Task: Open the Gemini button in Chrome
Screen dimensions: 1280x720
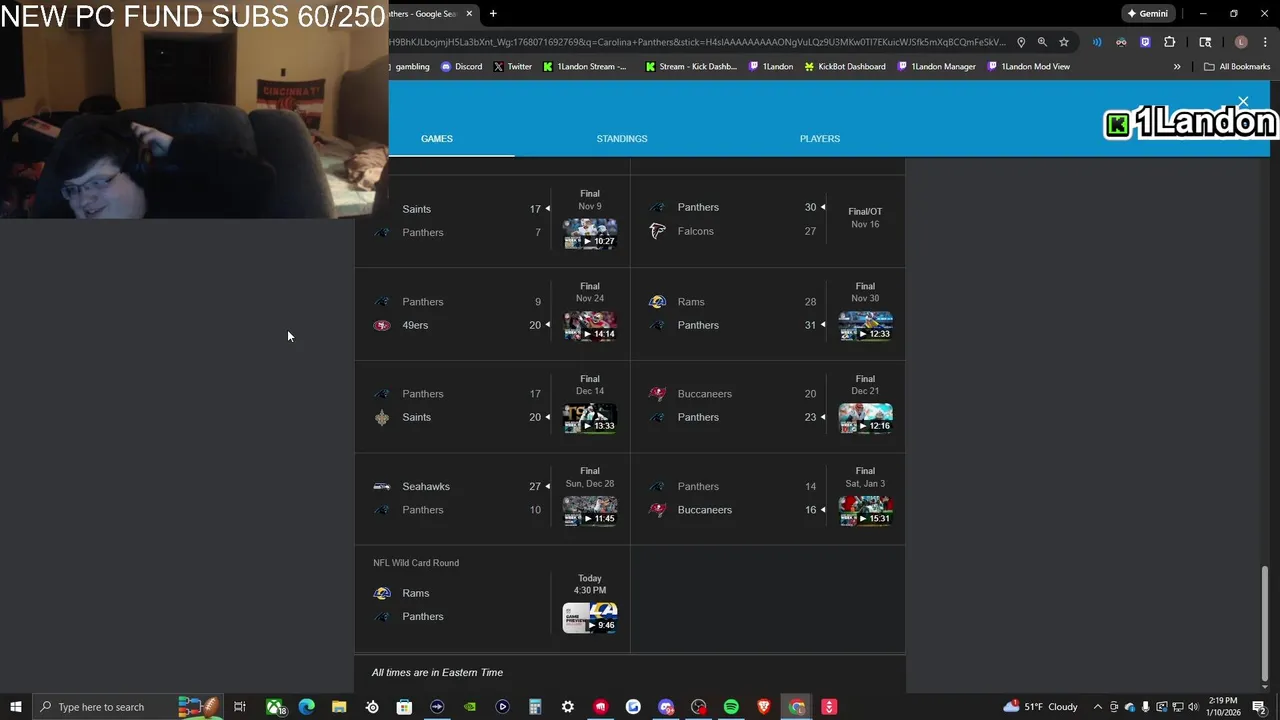Action: coord(1147,14)
